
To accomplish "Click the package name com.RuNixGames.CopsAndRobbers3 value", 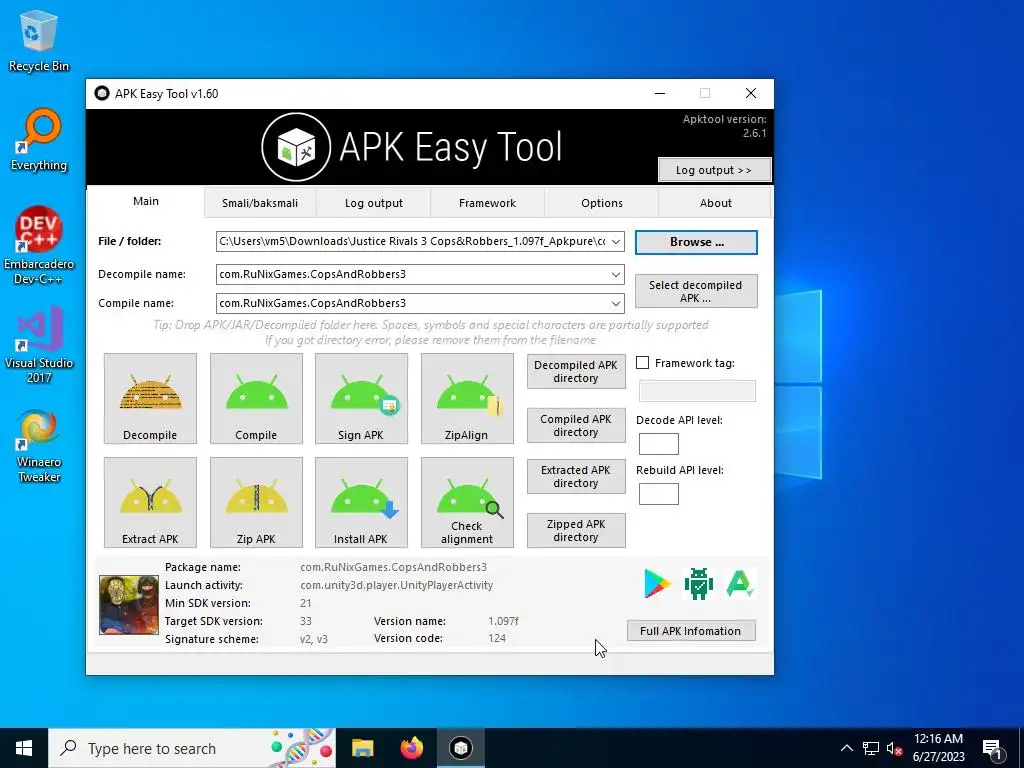I will [393, 568].
